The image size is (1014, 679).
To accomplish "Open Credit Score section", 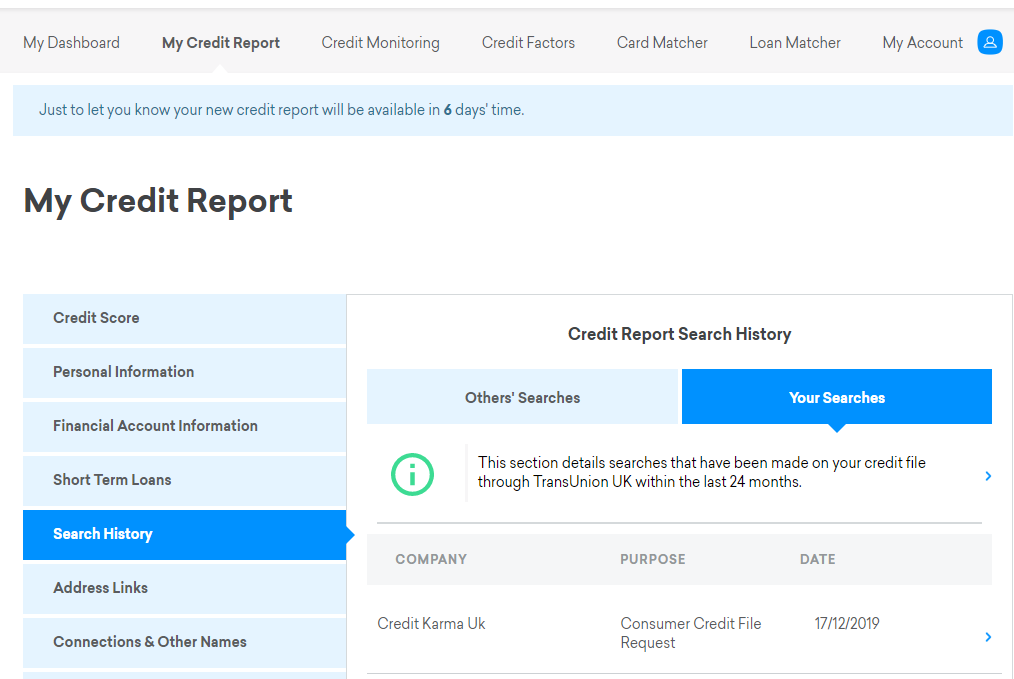I will pyautogui.click(x=184, y=318).
